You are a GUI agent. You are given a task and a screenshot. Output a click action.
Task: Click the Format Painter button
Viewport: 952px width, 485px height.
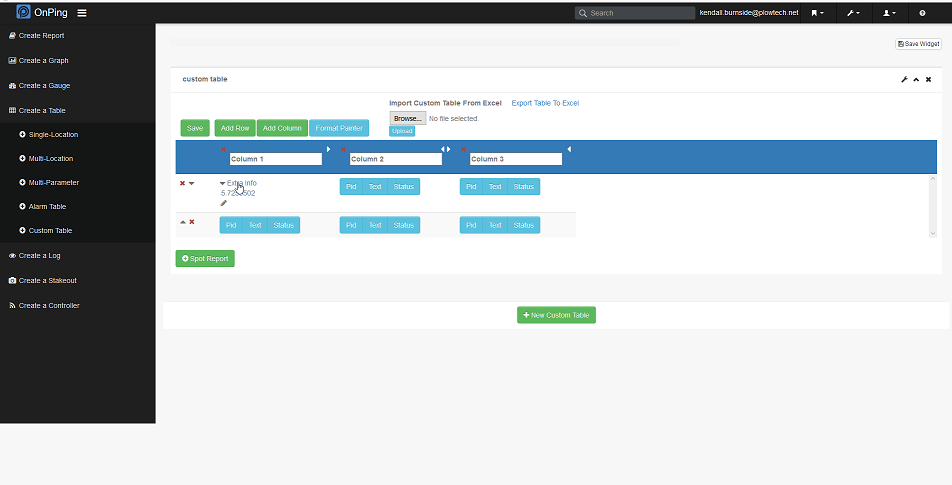339,128
